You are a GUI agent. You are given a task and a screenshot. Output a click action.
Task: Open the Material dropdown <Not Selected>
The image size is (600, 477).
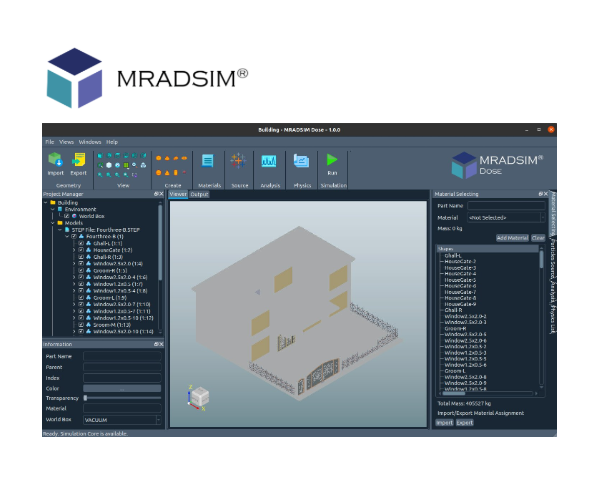(x=506, y=218)
